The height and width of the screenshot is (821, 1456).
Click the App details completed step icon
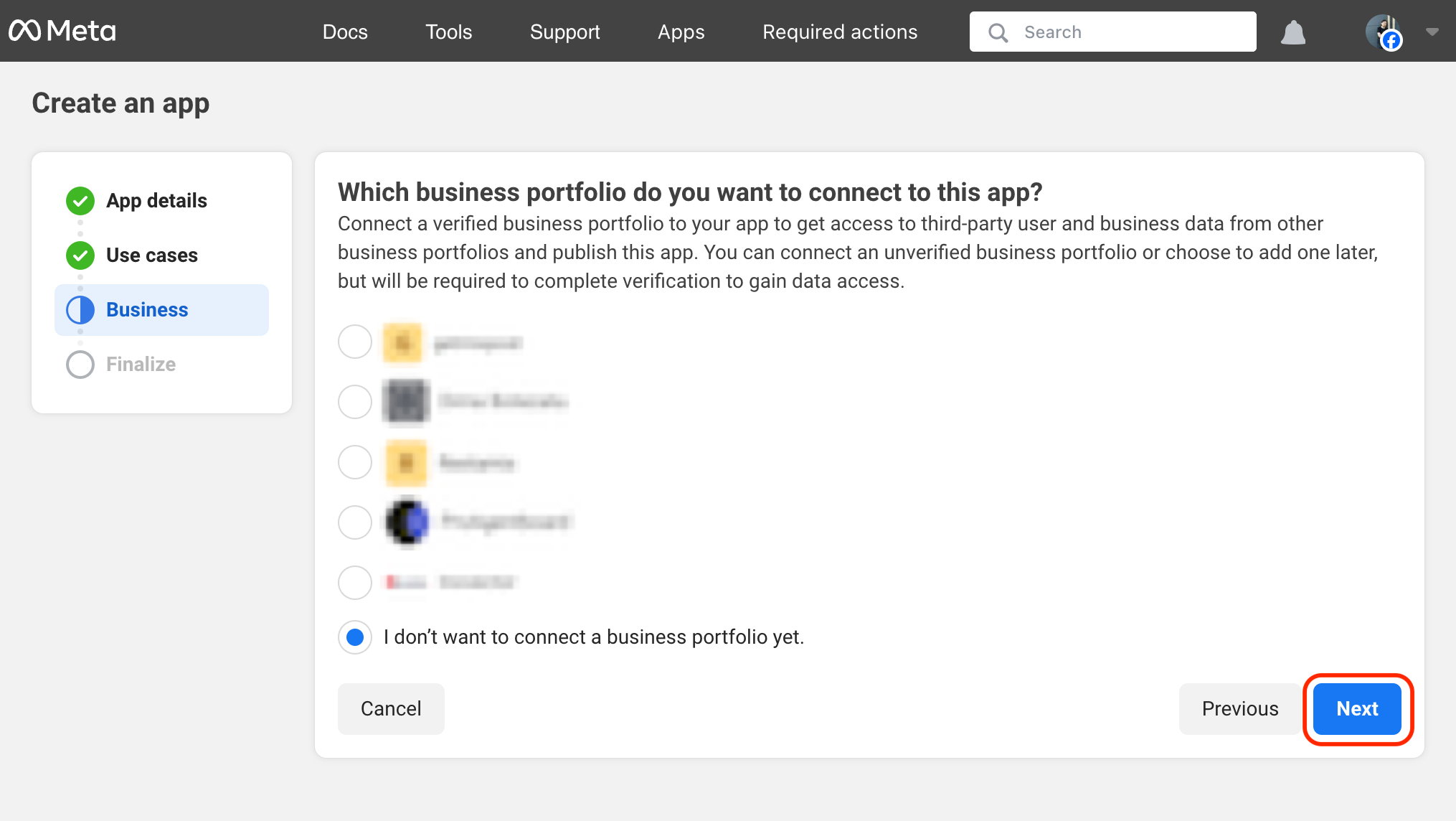click(79, 201)
